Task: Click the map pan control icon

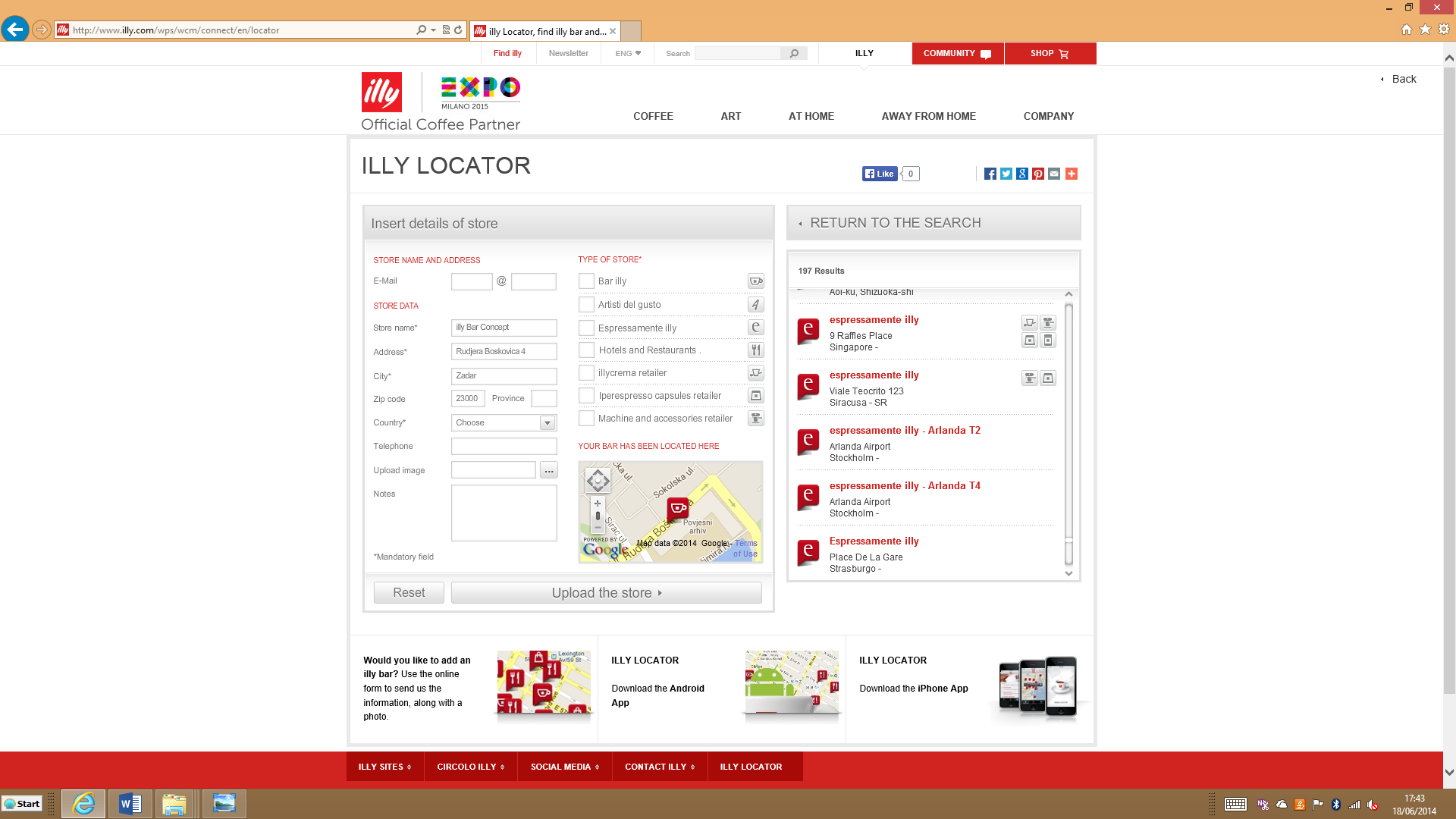Action: (x=598, y=480)
